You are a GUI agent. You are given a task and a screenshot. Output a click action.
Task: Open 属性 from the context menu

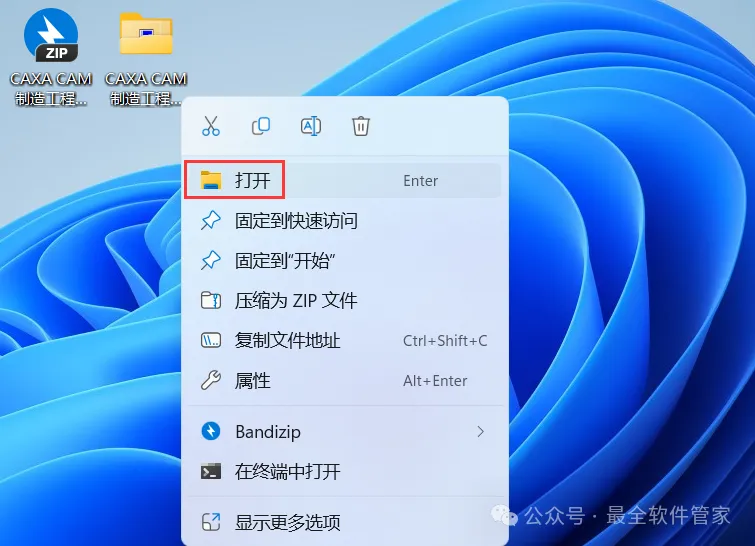(344, 381)
